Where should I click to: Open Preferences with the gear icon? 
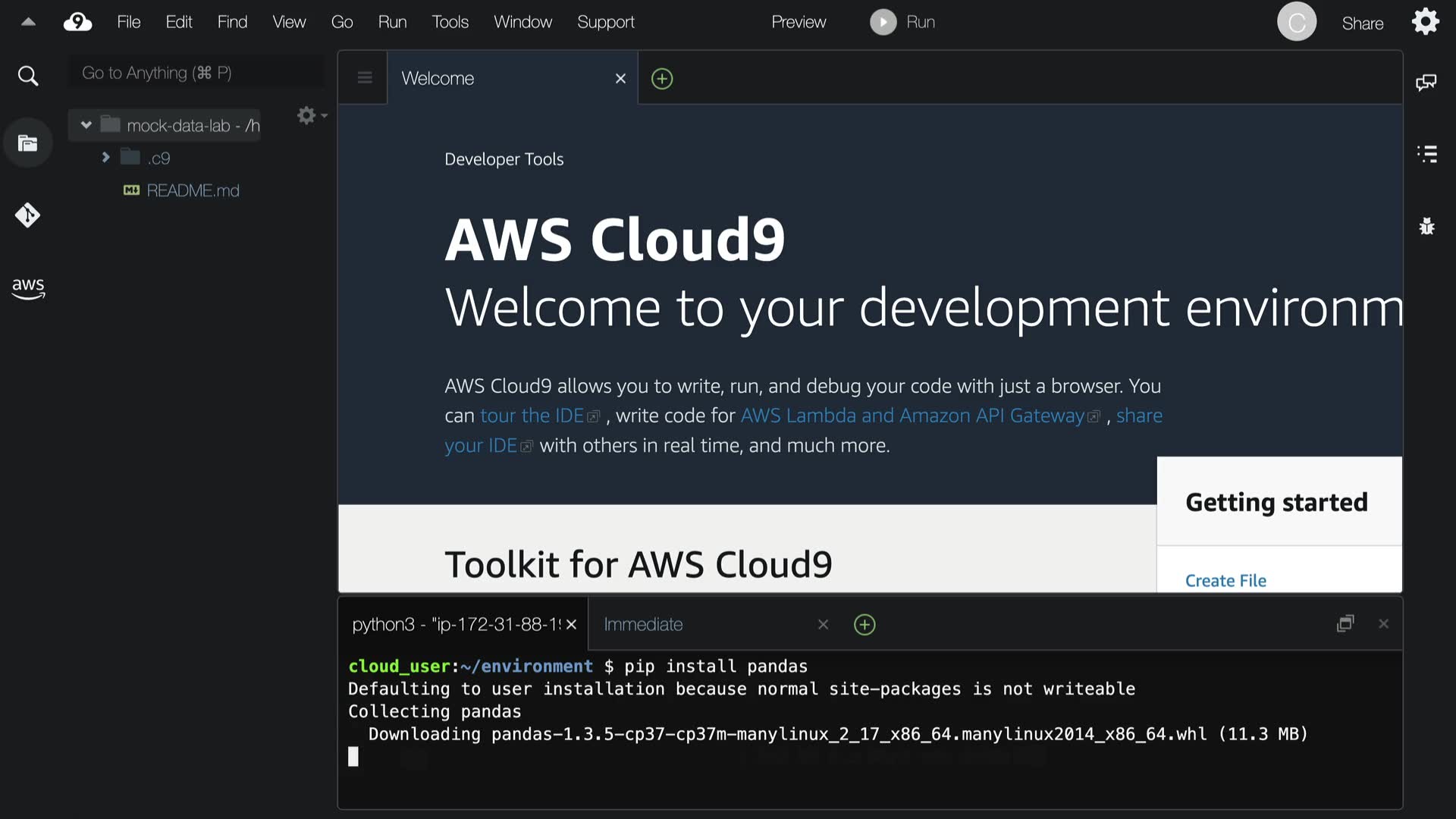pyautogui.click(x=1425, y=21)
